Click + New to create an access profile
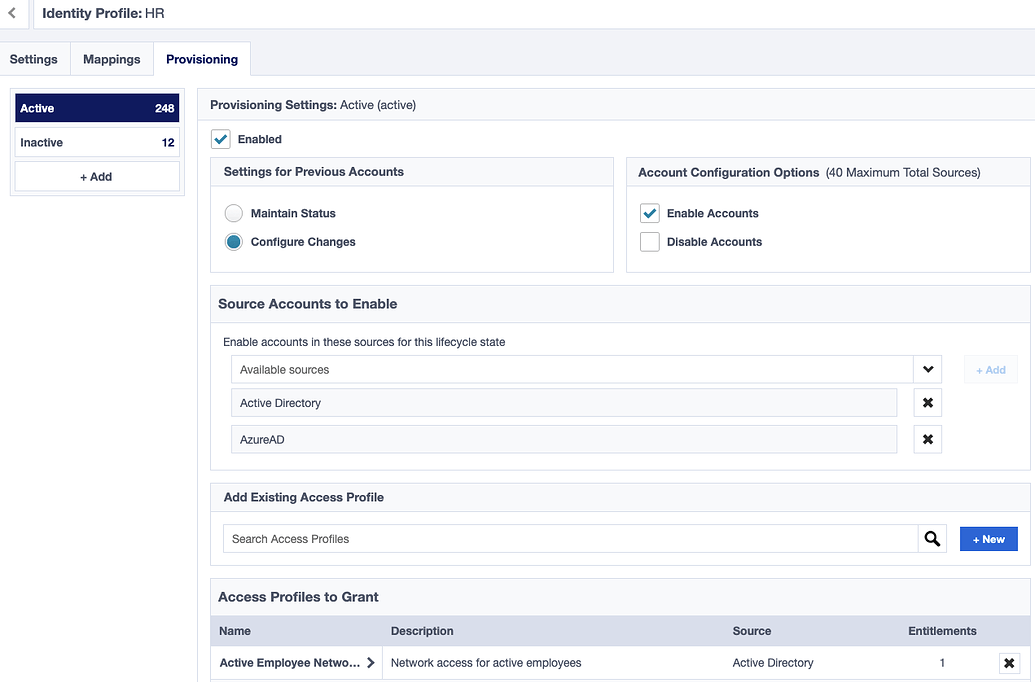Image resolution: width=1035 pixels, height=682 pixels. pos(988,538)
